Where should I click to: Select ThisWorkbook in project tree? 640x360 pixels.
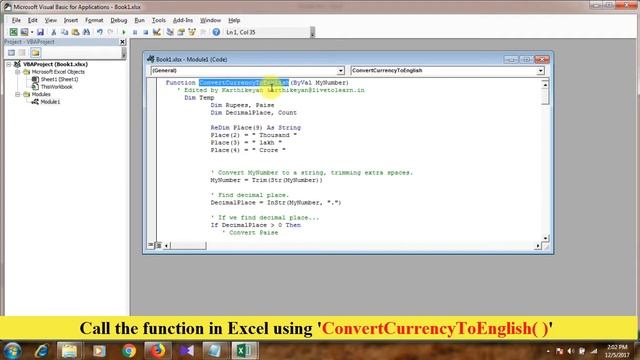56,87
